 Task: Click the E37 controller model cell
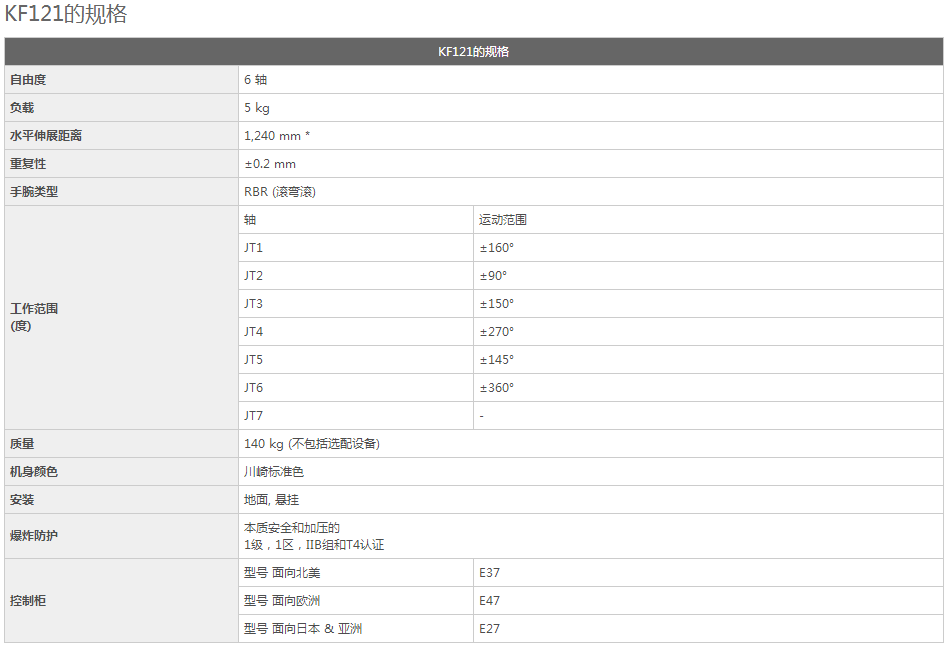coord(490,572)
